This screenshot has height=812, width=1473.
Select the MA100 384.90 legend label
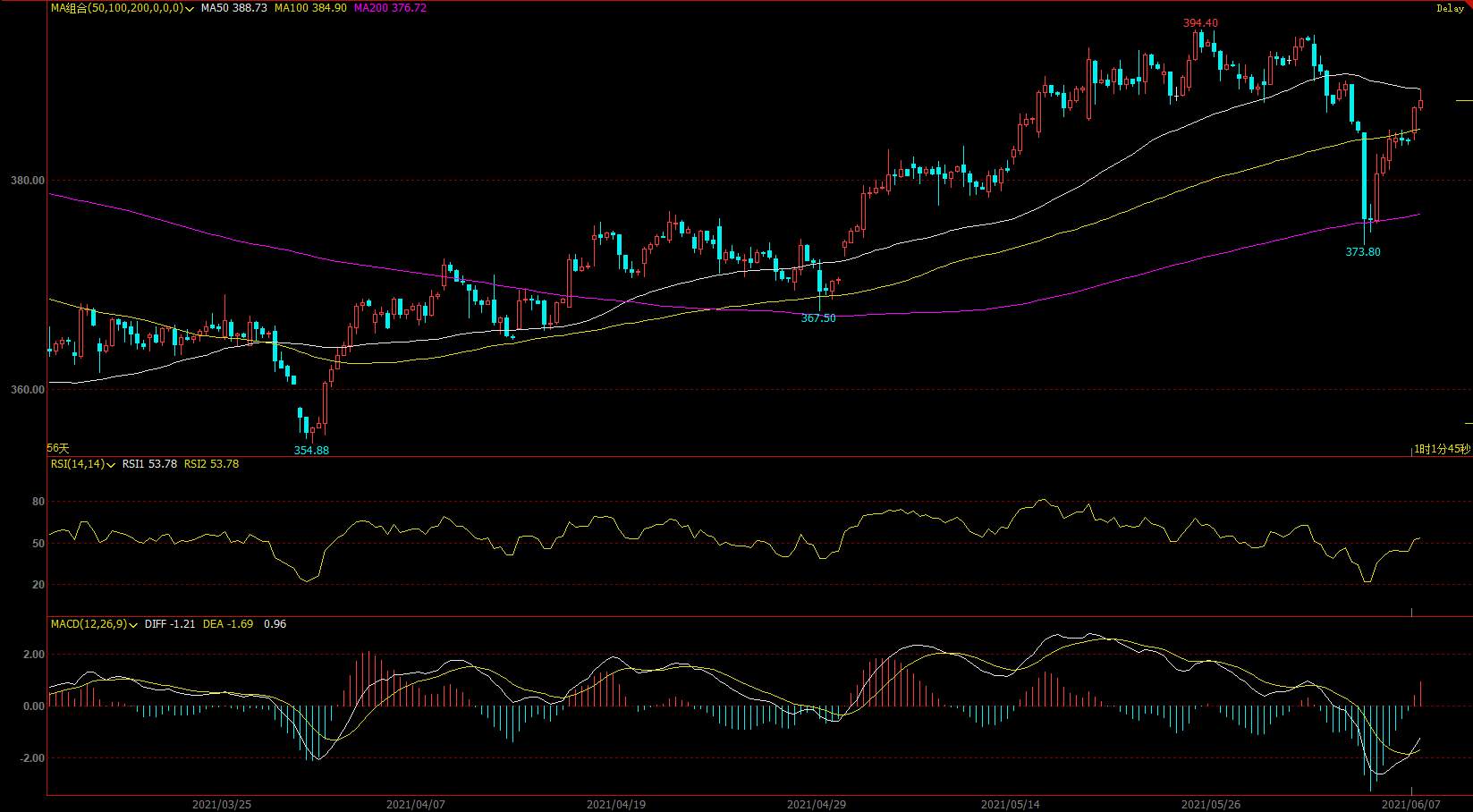pyautogui.click(x=310, y=7)
